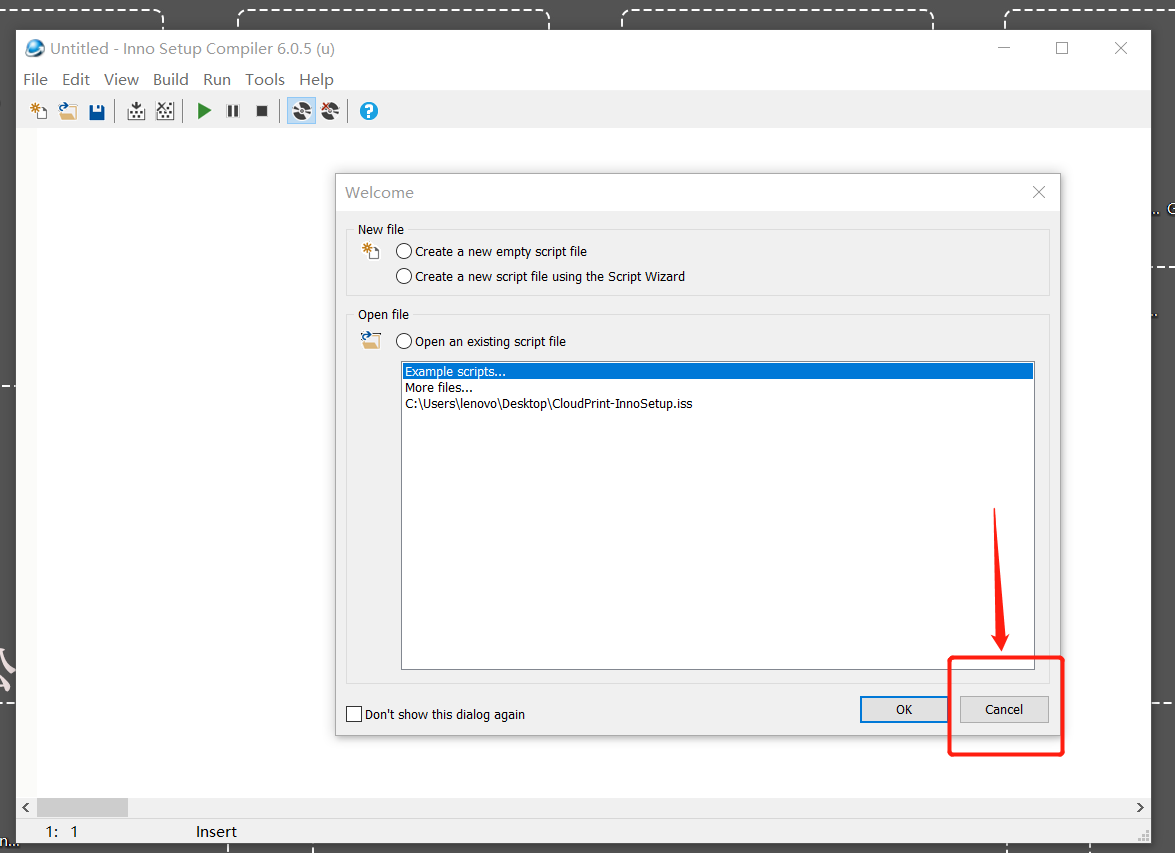Viewport: 1175px width, 853px height.
Task: Close the Welcome dialog with the X
Action: point(1039,193)
